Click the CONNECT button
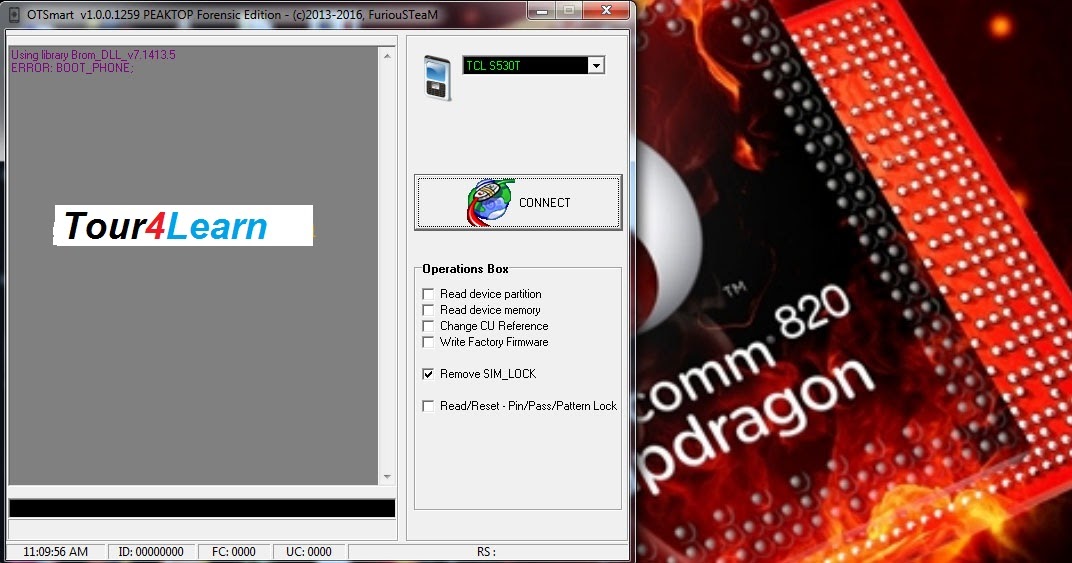The image size is (1072, 563). (x=518, y=202)
